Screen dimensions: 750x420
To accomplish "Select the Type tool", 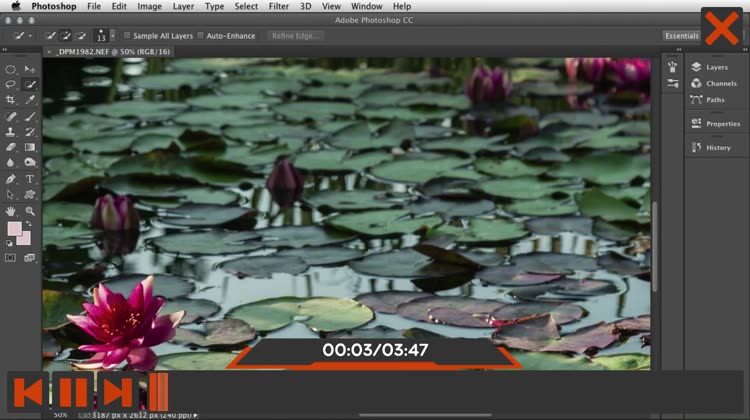I will pos(30,179).
